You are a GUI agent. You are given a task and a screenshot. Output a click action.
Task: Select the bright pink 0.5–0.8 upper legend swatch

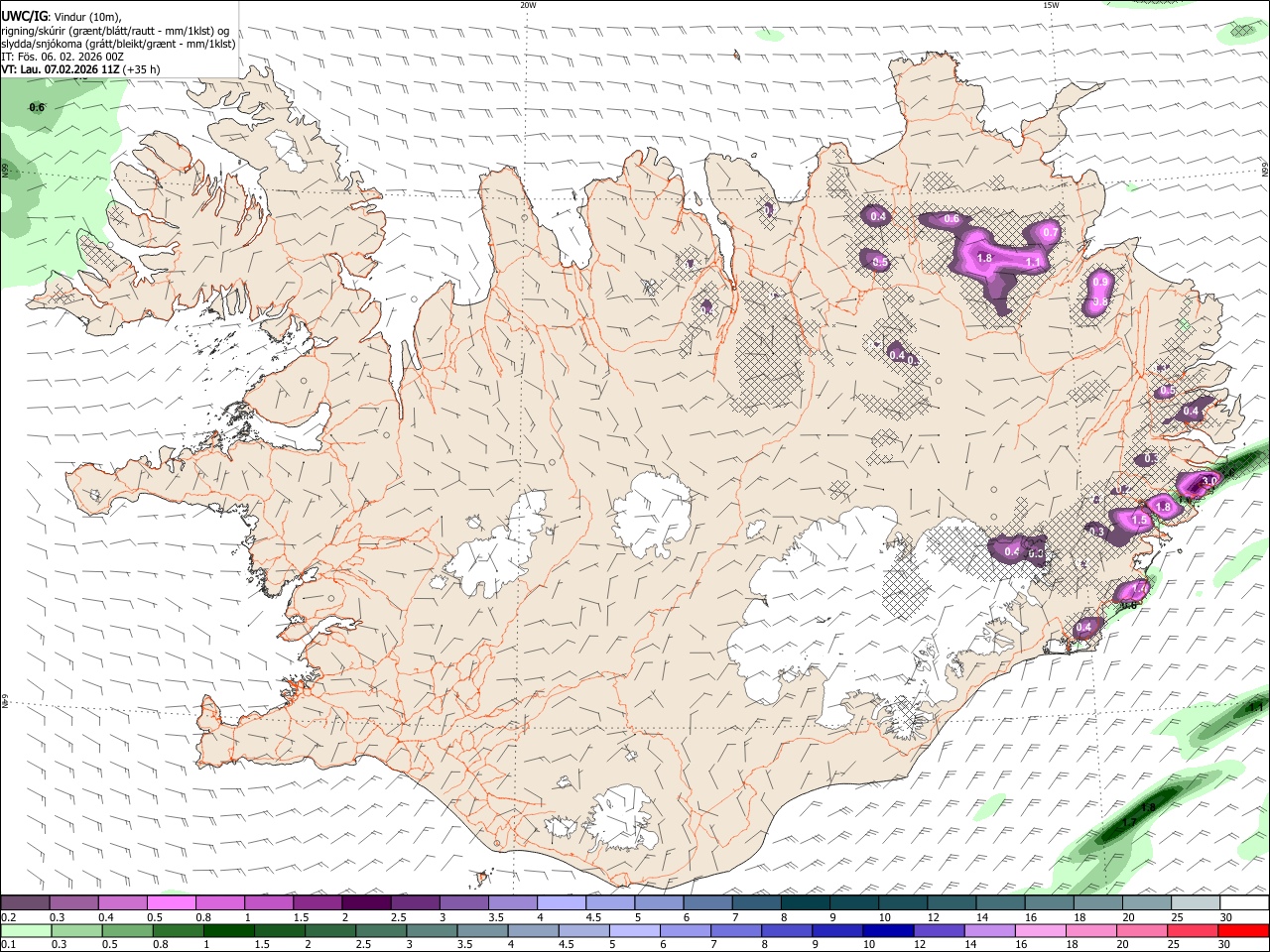click(x=171, y=902)
